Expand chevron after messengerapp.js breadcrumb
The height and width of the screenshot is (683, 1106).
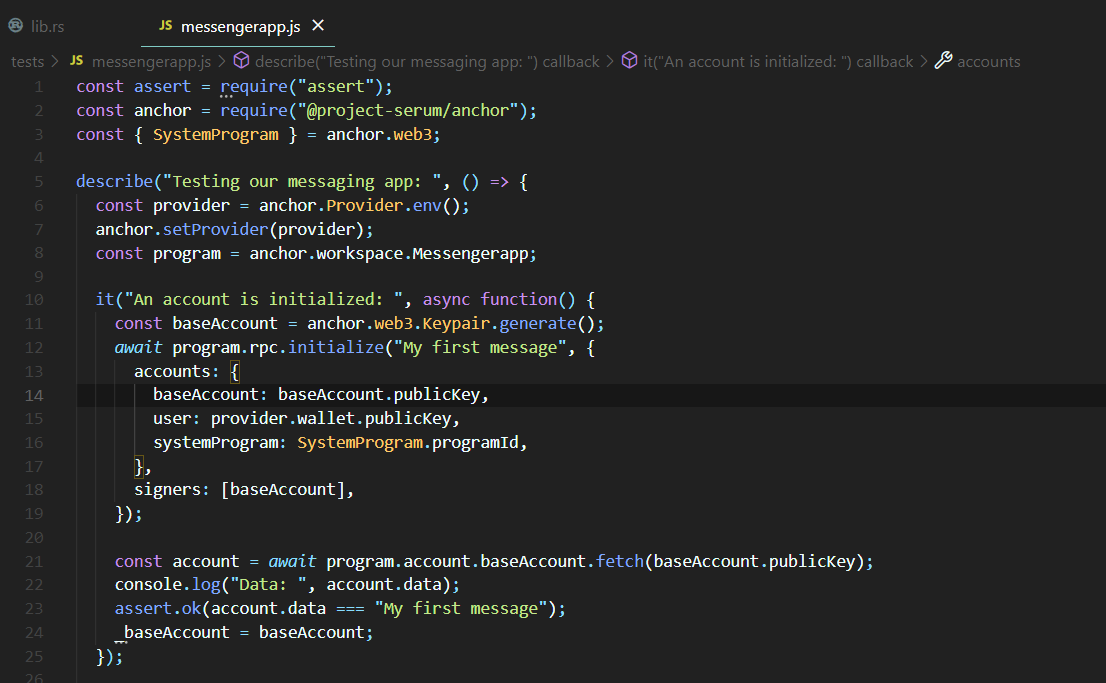point(221,62)
